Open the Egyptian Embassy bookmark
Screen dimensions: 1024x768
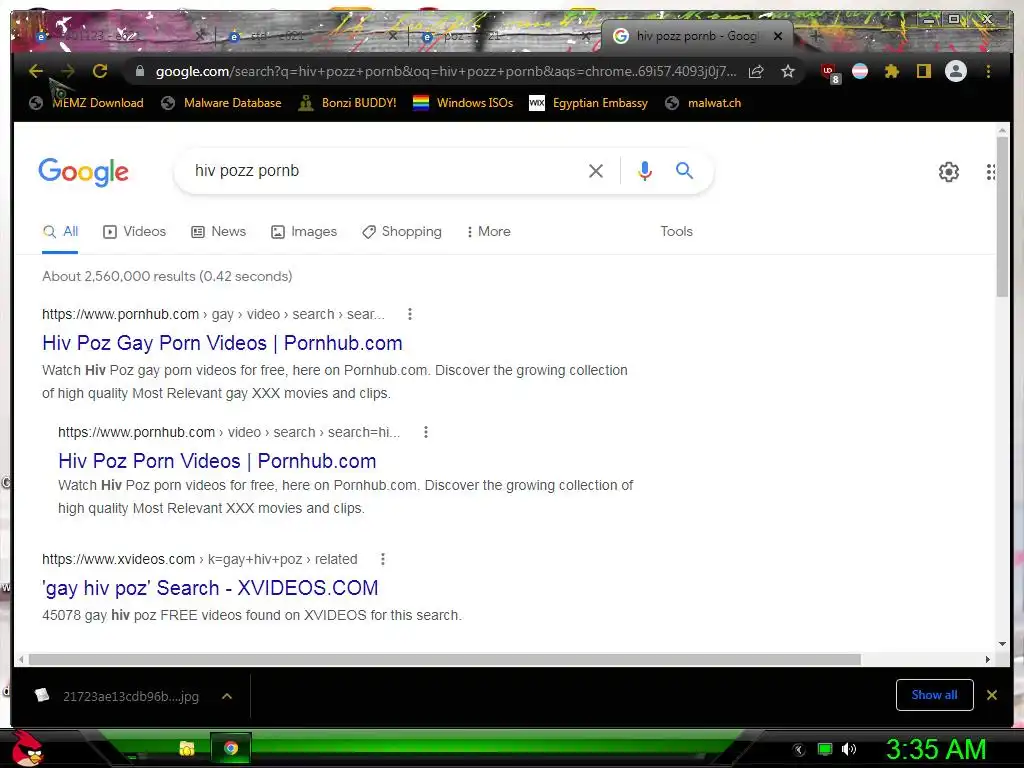588,103
